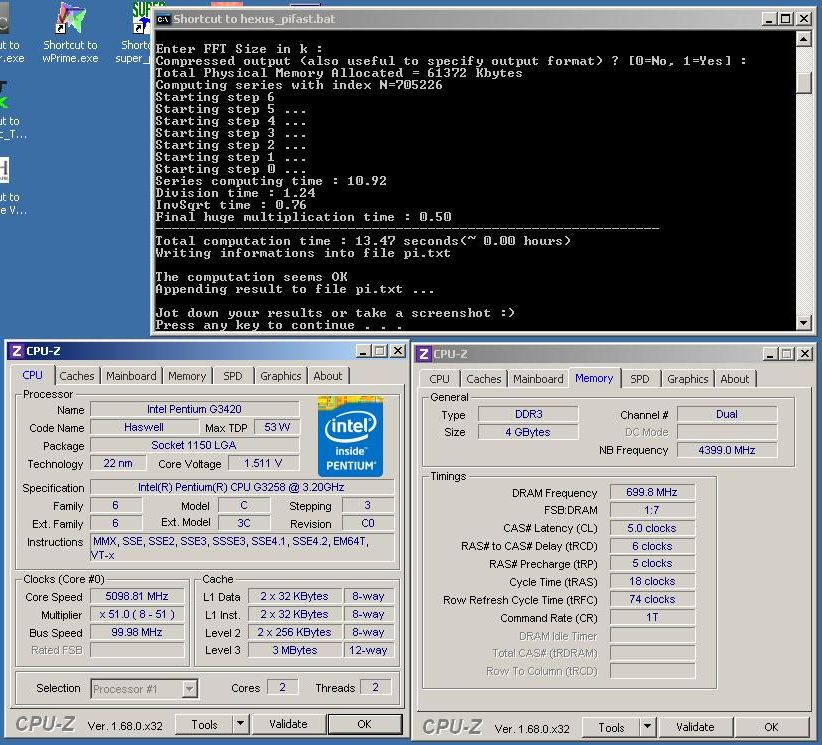Switch to CPU tab in right CPU-Z
The height and width of the screenshot is (745, 822).
[x=439, y=379]
